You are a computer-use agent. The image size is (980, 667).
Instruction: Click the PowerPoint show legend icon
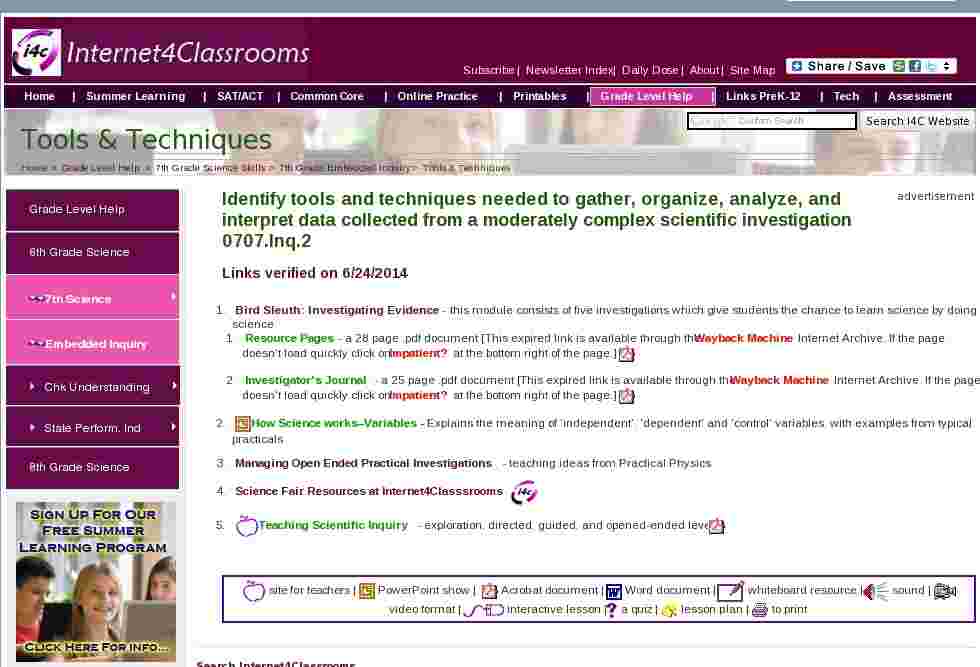(x=367, y=591)
